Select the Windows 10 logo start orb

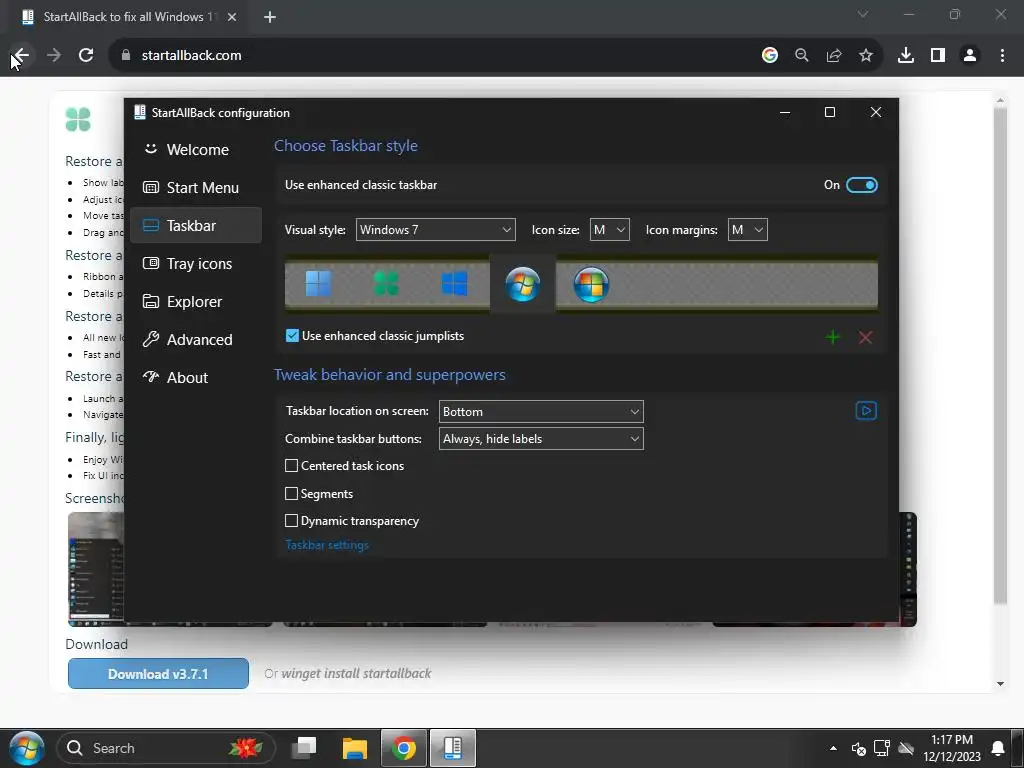pyautogui.click(x=455, y=284)
